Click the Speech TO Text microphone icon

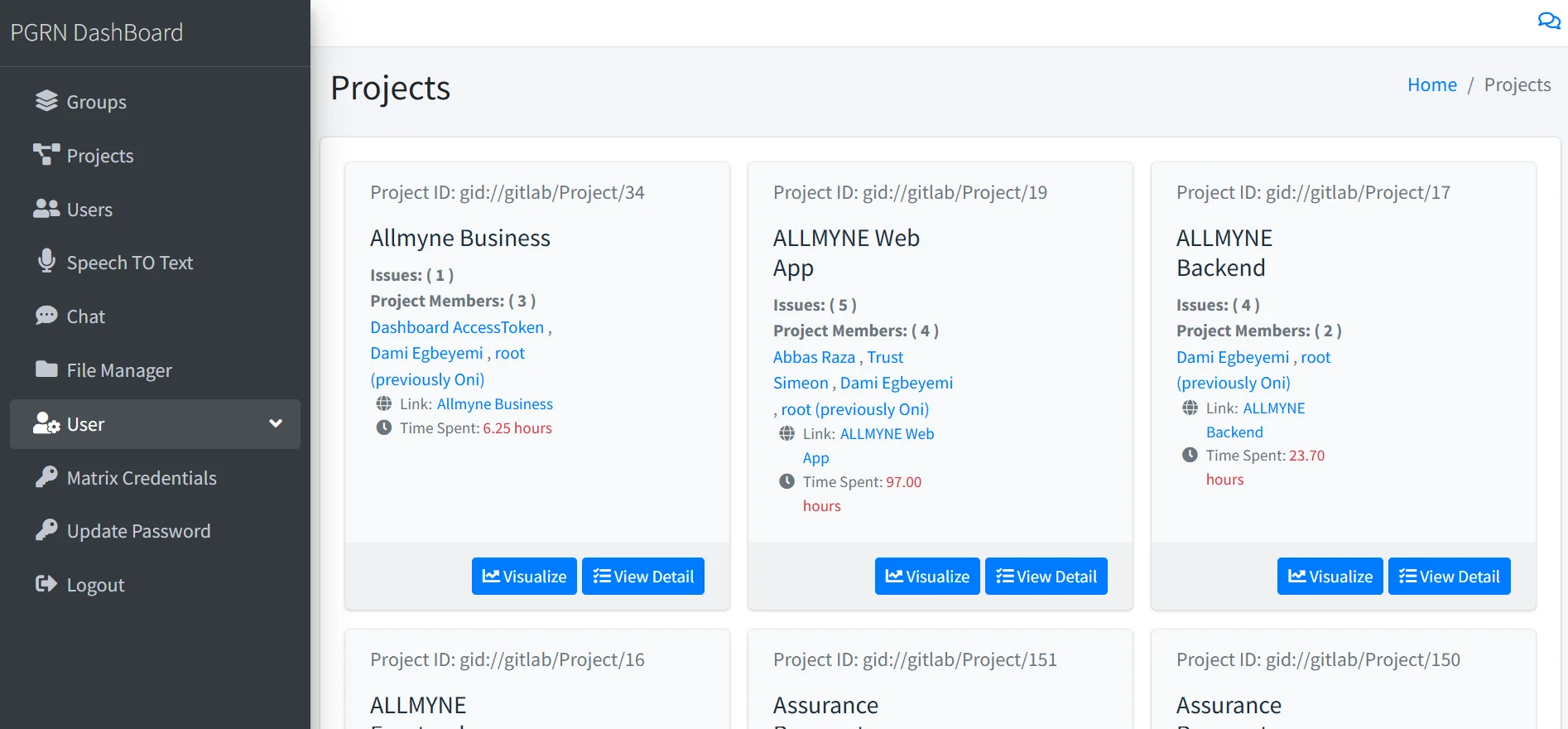pos(46,262)
